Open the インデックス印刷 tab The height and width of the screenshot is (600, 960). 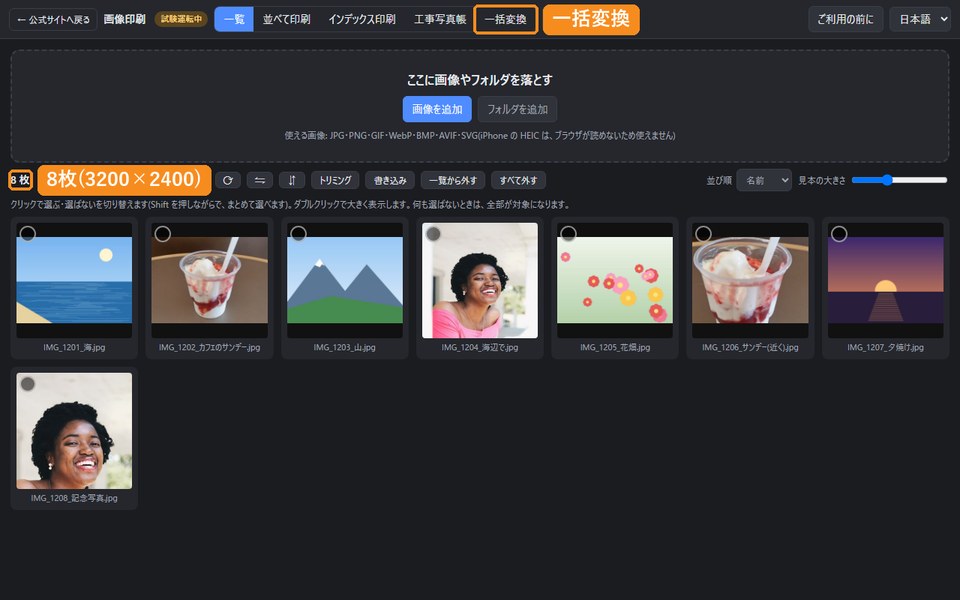pos(362,20)
